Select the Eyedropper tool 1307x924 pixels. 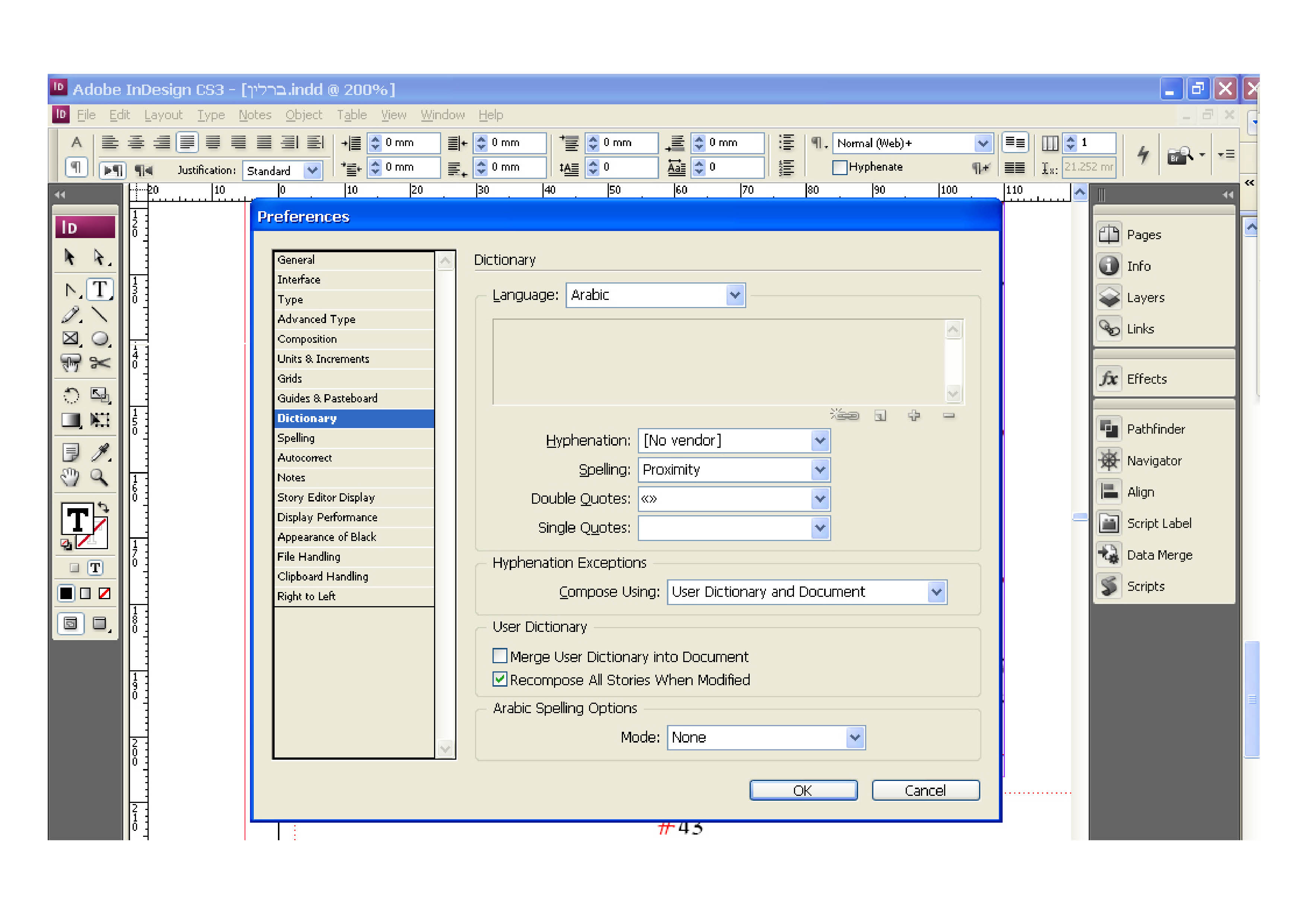(x=101, y=453)
